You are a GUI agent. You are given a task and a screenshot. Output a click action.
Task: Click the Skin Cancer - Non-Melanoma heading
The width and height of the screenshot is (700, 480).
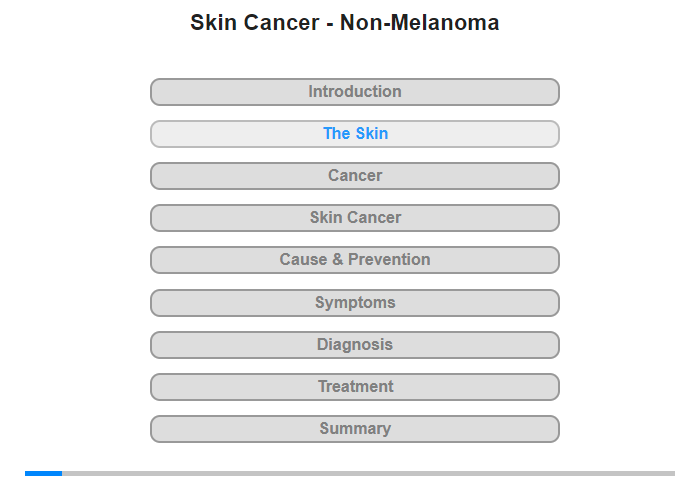tap(345, 23)
